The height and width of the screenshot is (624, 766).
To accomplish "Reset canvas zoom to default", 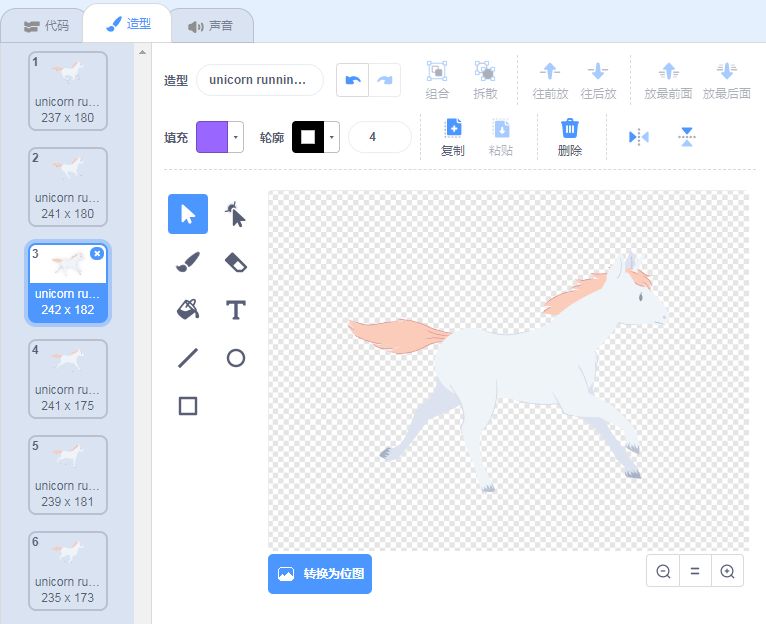I will click(695, 571).
